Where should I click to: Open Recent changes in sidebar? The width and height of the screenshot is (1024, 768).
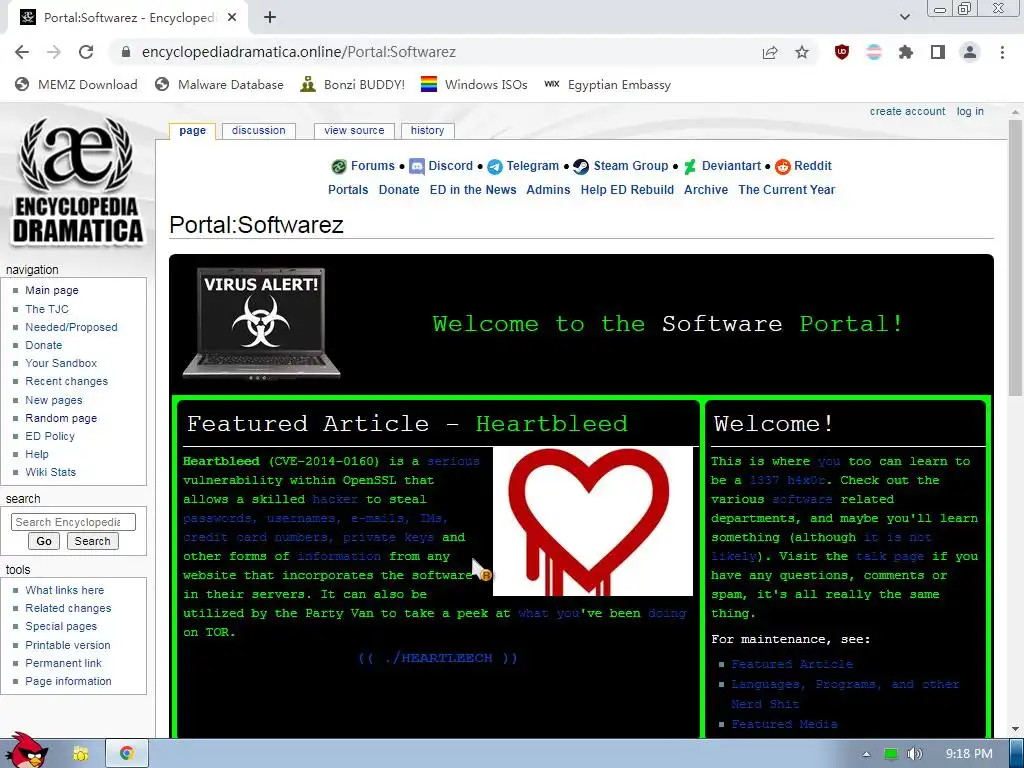(67, 381)
